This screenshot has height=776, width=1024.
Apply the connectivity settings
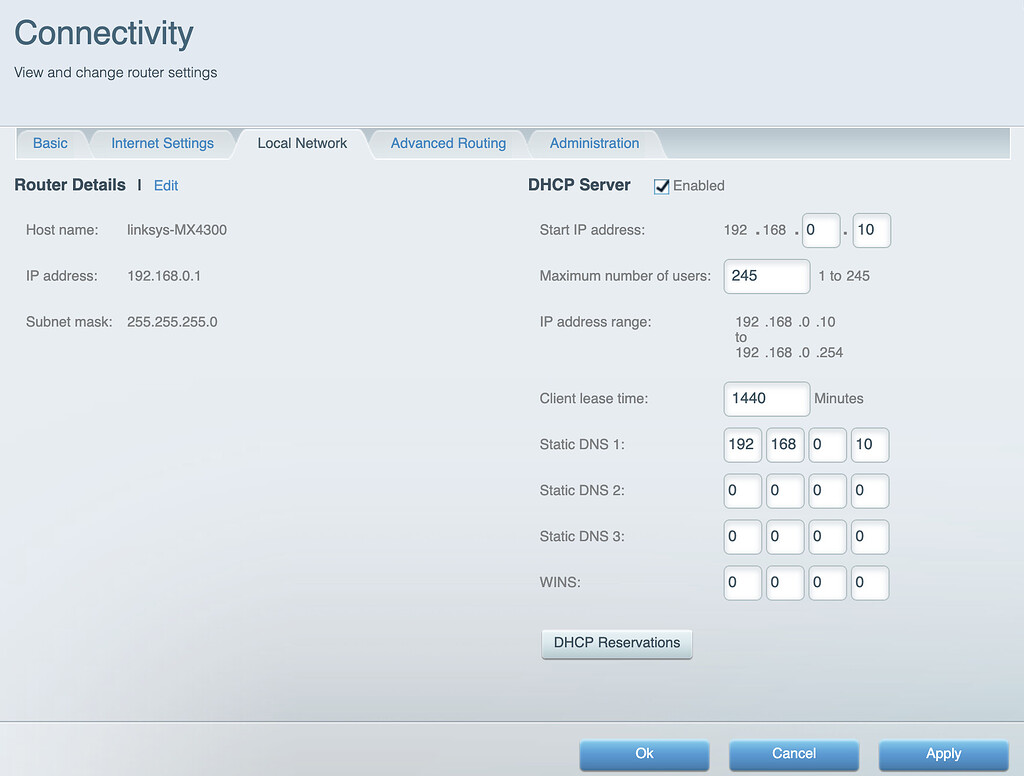point(943,754)
